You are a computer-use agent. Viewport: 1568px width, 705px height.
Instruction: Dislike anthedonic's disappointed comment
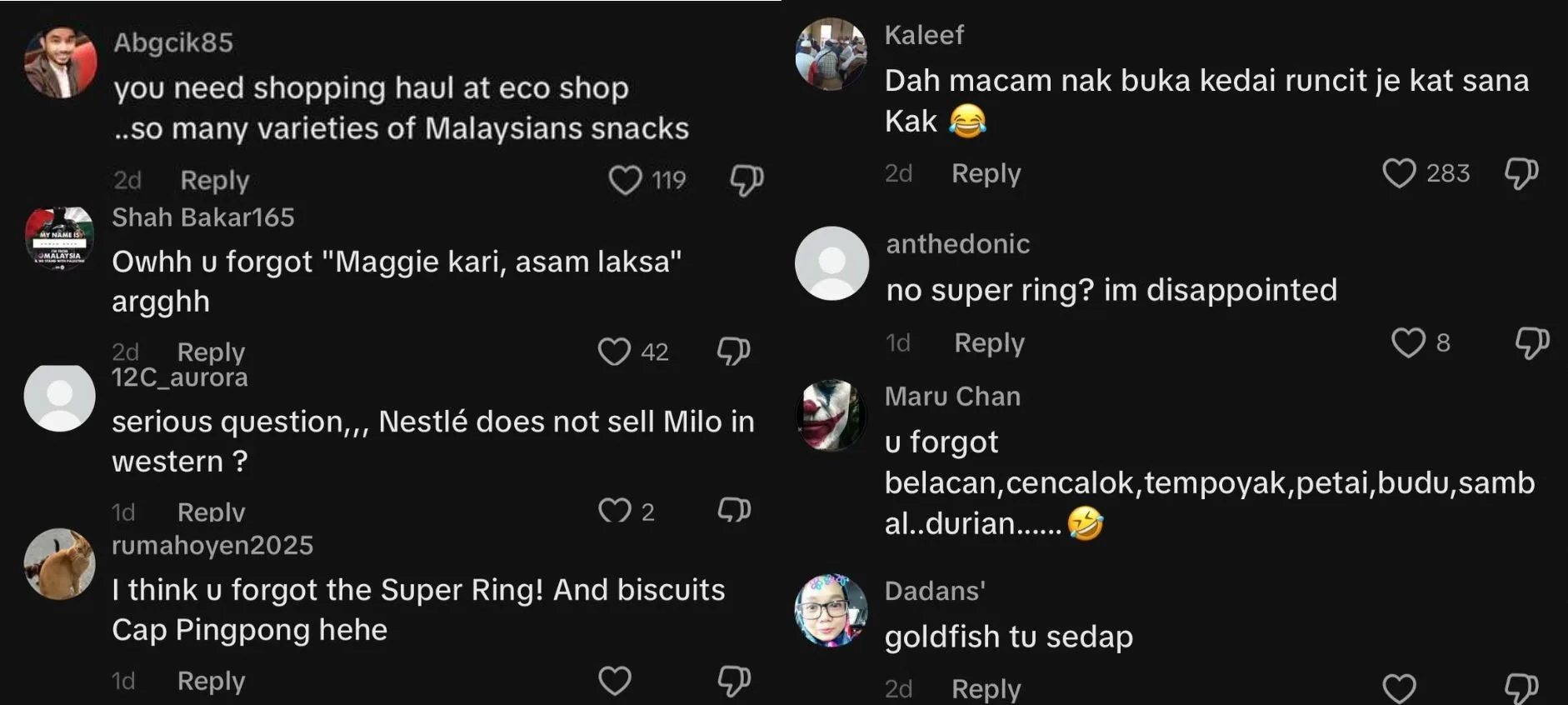(1531, 342)
